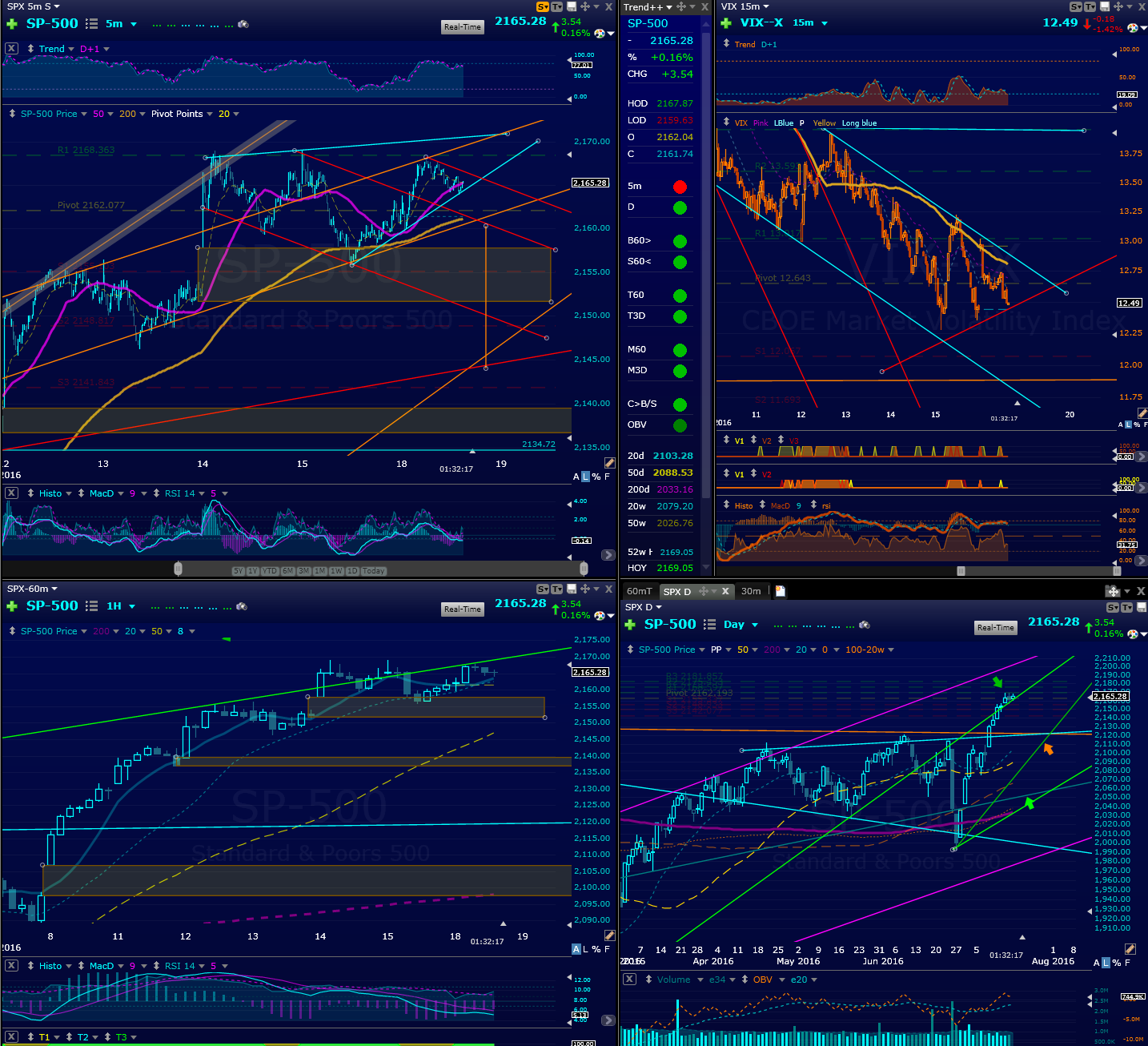The width and height of the screenshot is (1148, 1046).
Task: Click green plus icon in SPX D chart
Action: point(630,625)
